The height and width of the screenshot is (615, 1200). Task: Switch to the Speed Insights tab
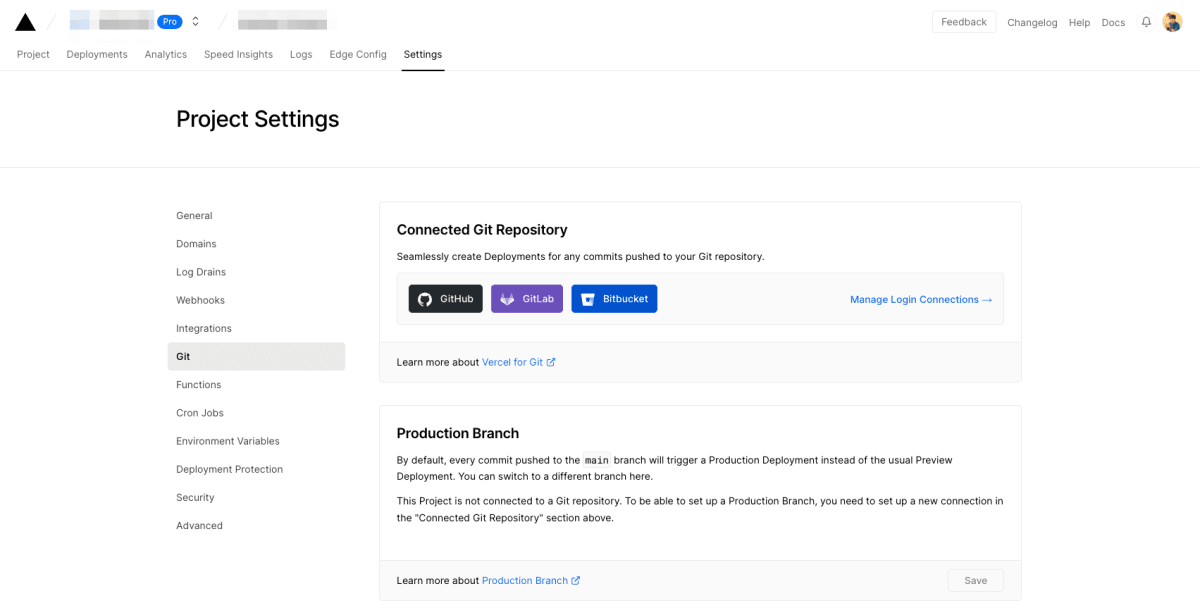pyautogui.click(x=238, y=54)
